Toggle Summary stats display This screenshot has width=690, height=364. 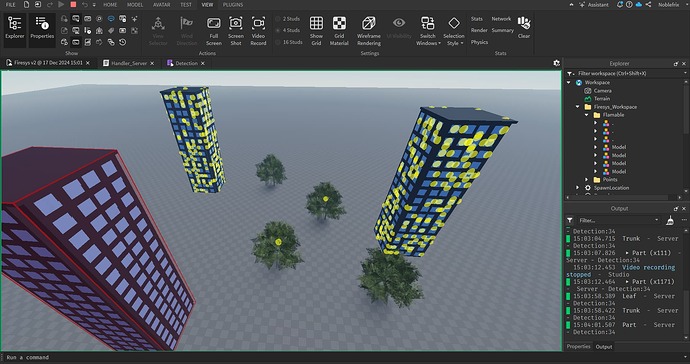[x=503, y=30]
